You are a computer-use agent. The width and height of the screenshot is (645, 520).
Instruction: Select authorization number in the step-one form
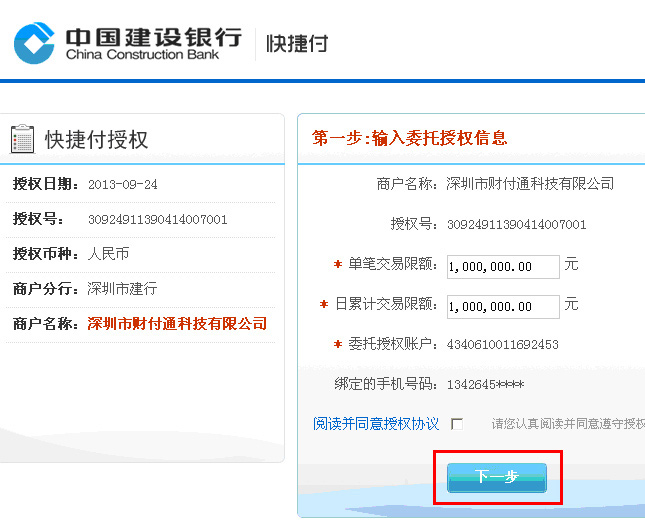517,225
